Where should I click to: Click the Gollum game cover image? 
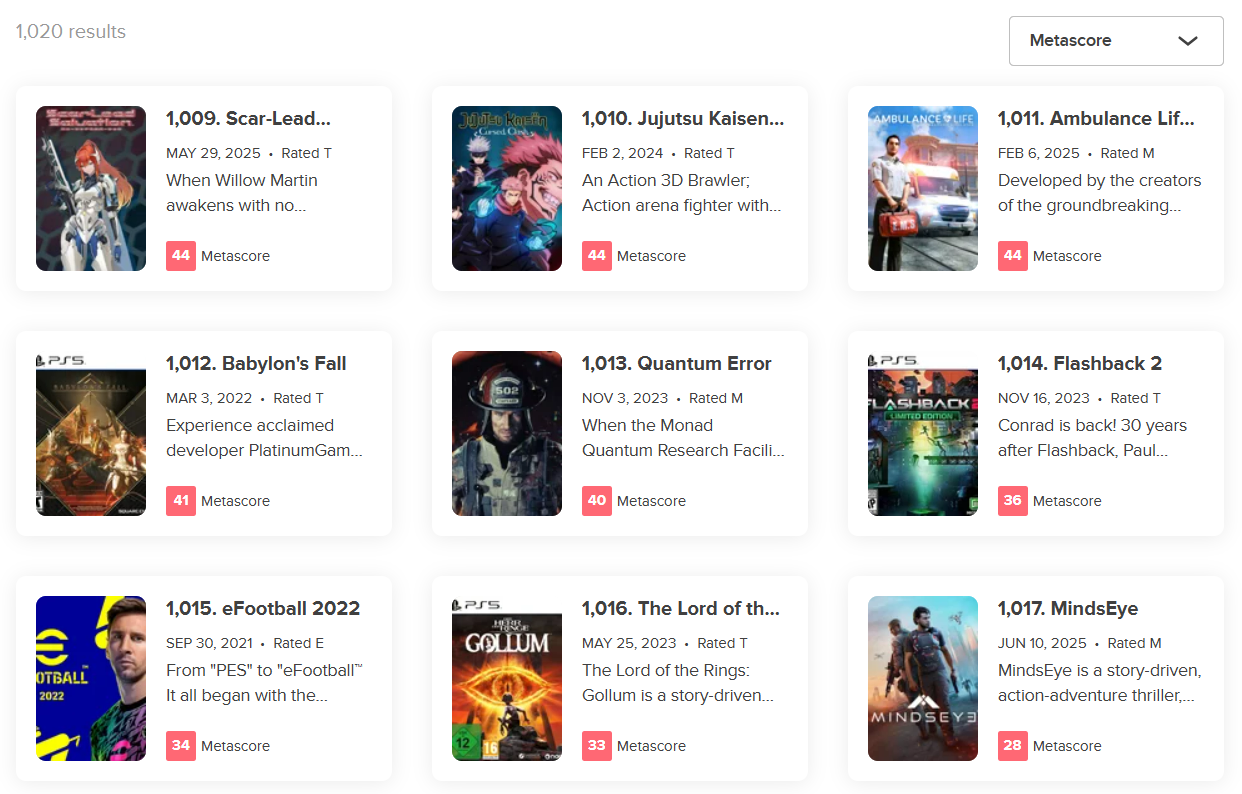[x=507, y=678]
